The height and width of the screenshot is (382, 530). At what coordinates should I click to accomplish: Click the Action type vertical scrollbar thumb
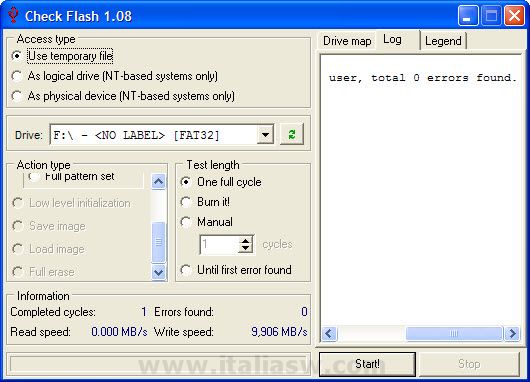[159, 242]
